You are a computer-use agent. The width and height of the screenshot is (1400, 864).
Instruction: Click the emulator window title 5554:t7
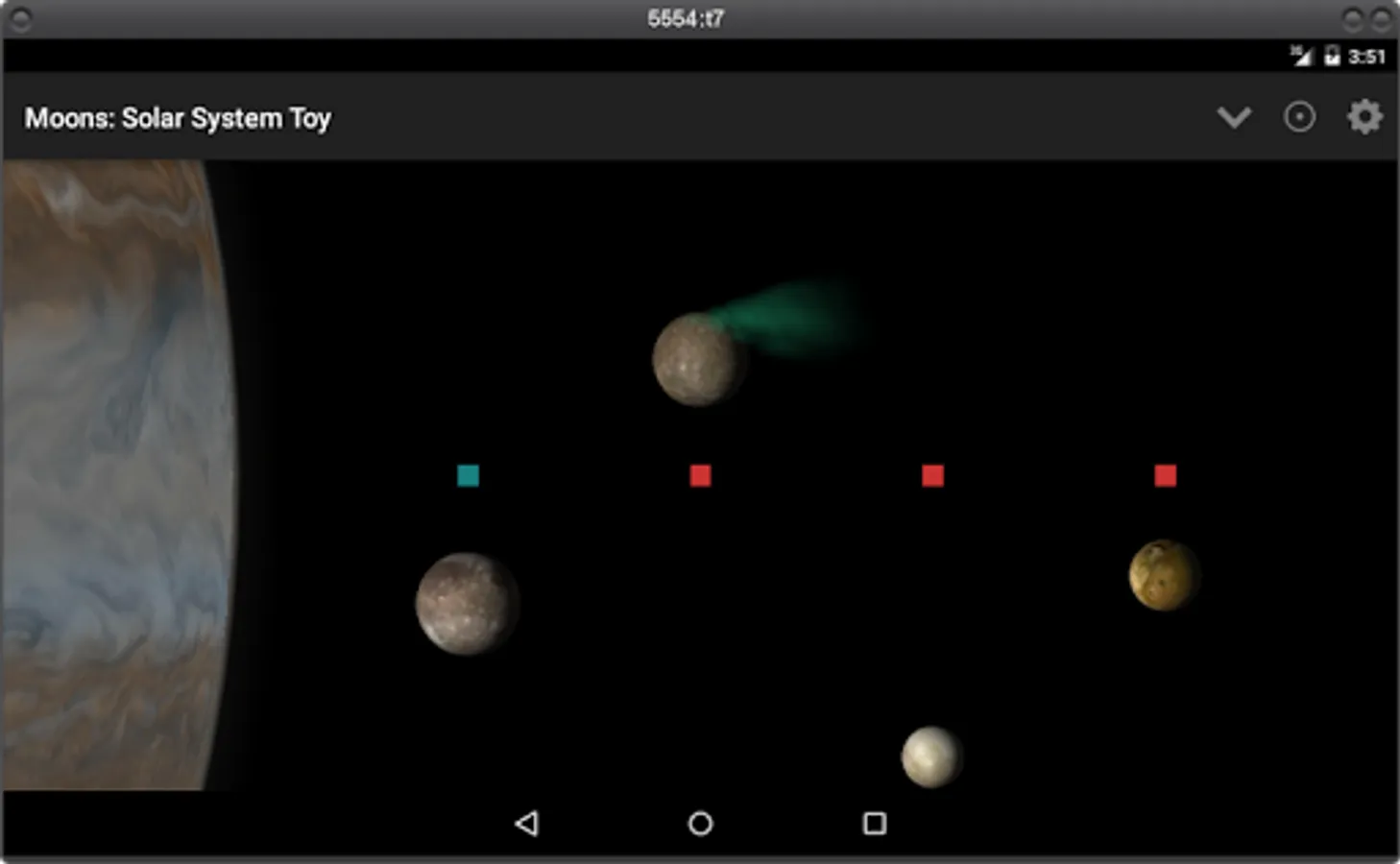point(686,18)
